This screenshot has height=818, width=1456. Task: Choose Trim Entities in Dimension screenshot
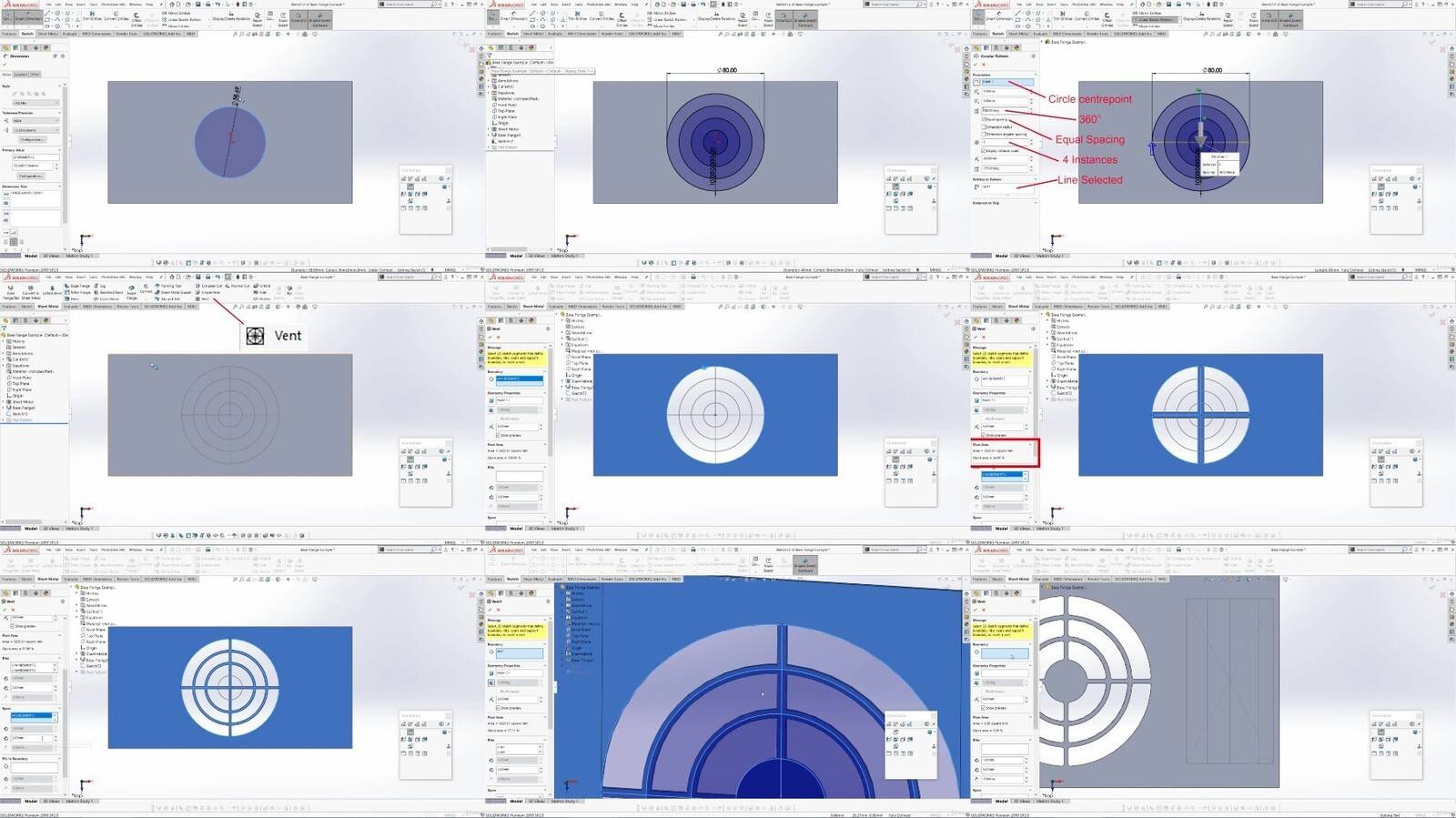tap(93, 16)
